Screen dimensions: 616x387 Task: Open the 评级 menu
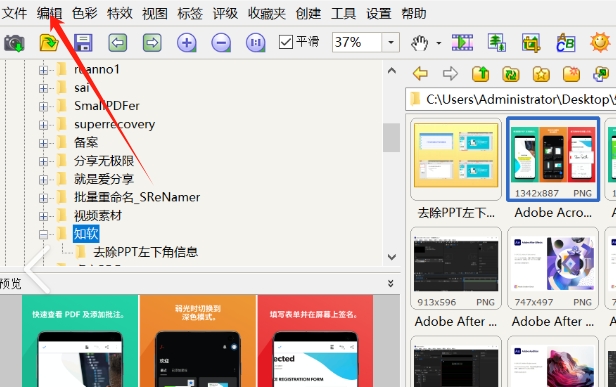pyautogui.click(x=225, y=13)
